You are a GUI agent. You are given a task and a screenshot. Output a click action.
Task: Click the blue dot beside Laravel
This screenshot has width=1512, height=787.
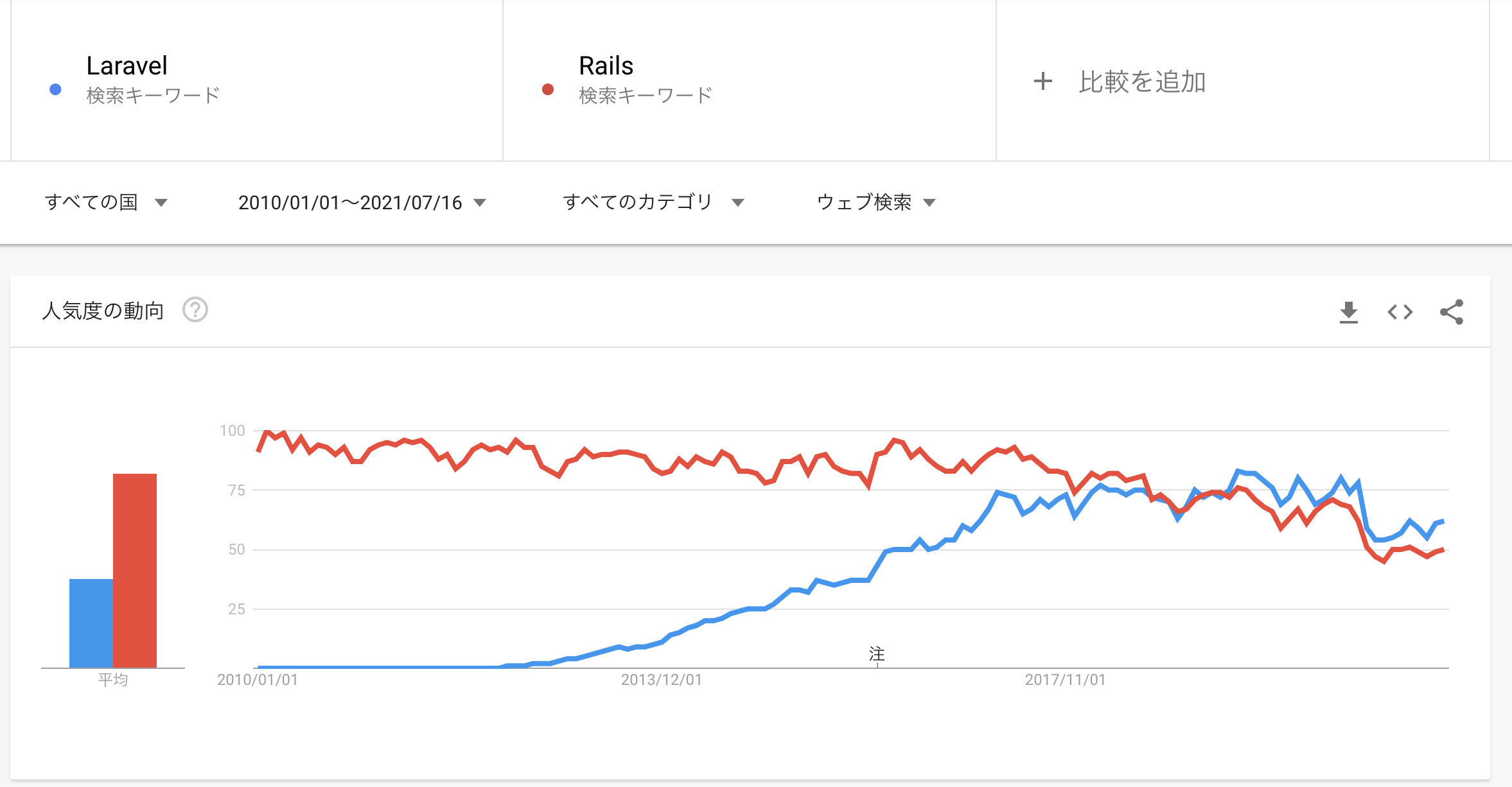pyautogui.click(x=55, y=90)
